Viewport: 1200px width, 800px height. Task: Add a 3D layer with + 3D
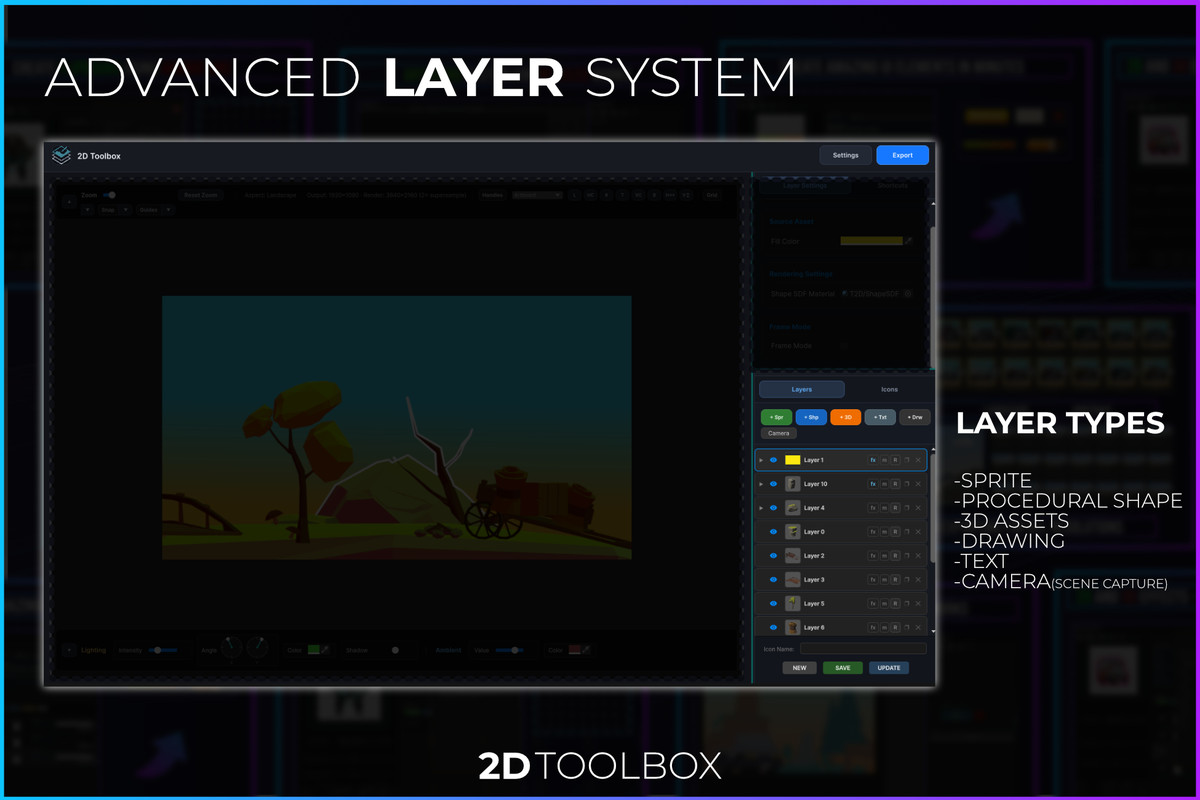[x=846, y=417]
